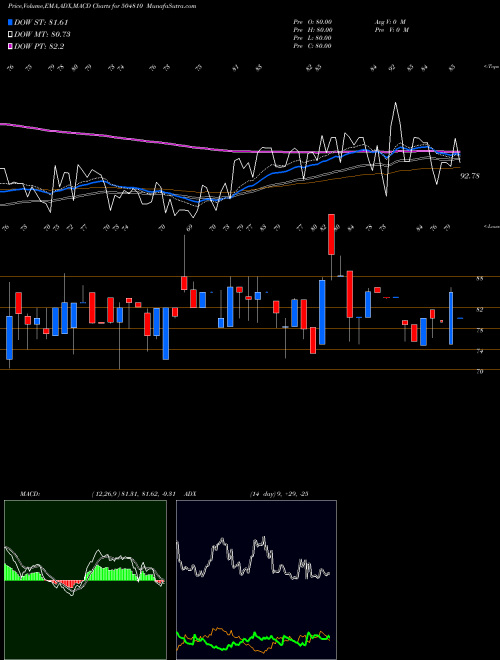Image resolution: width=500 pixels, height=660 pixels.
Task: Click the blue DOW ST legend swatch
Action: (11, 22)
